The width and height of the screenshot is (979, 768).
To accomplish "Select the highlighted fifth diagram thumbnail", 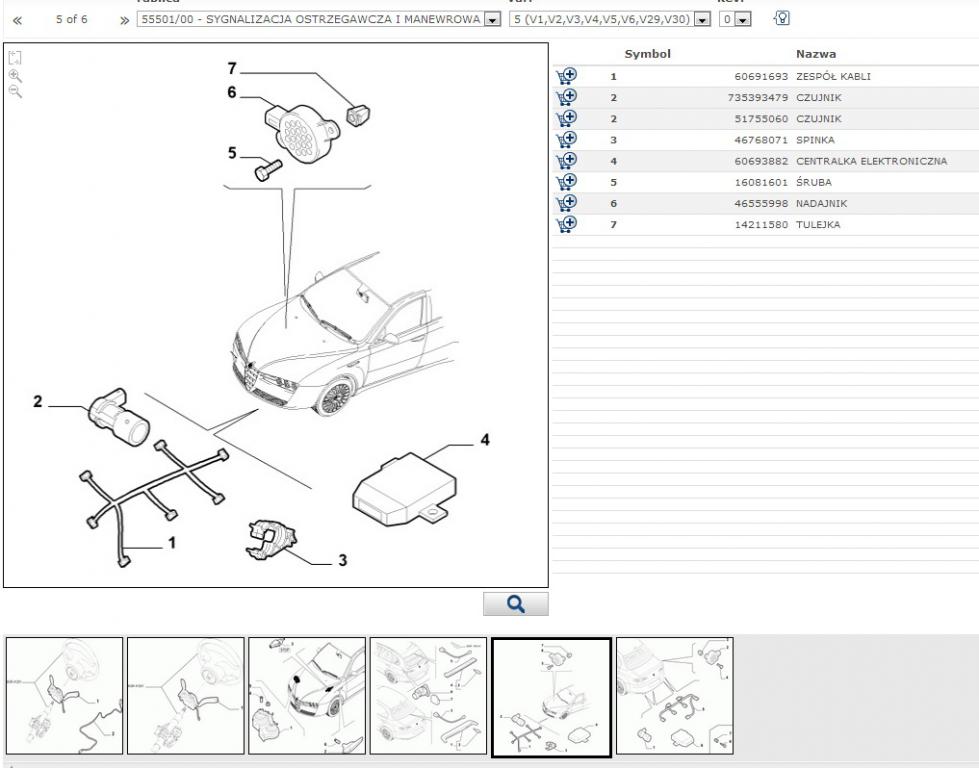I will tap(551, 697).
